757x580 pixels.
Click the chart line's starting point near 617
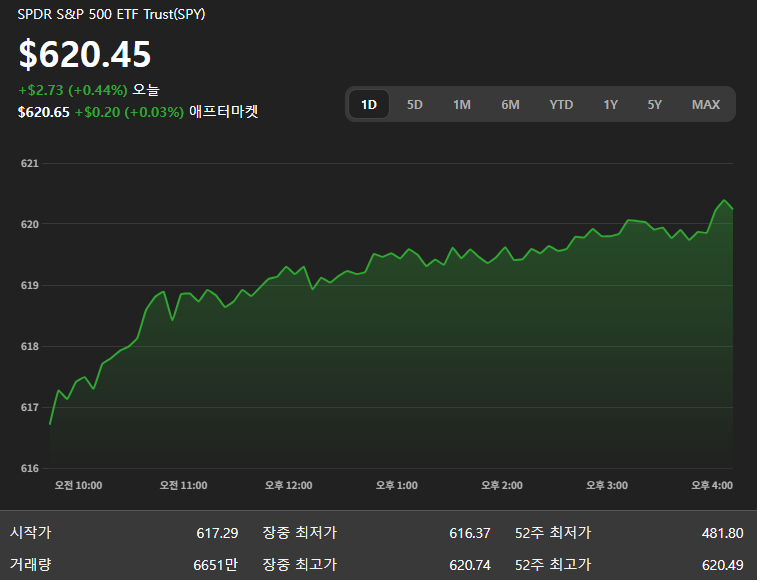click(x=50, y=424)
